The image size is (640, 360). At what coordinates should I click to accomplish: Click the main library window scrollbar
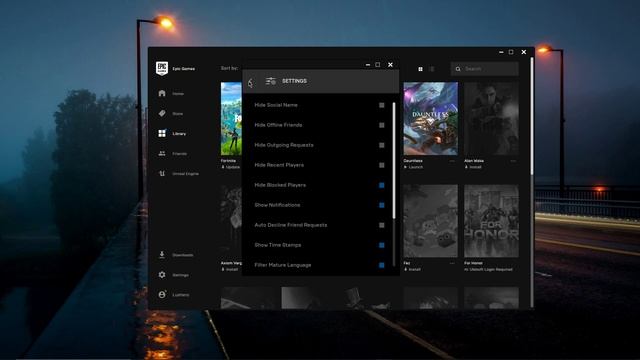pos(531,116)
